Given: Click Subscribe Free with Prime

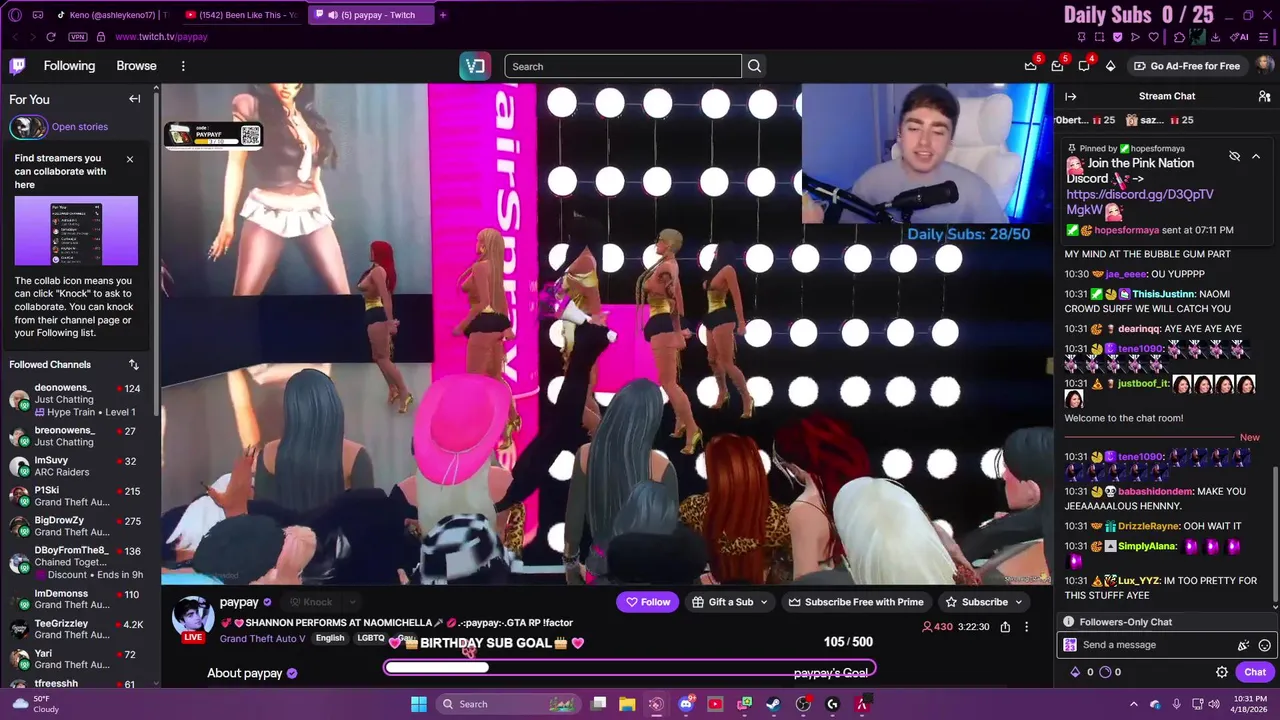Looking at the screenshot, I should (x=856, y=602).
